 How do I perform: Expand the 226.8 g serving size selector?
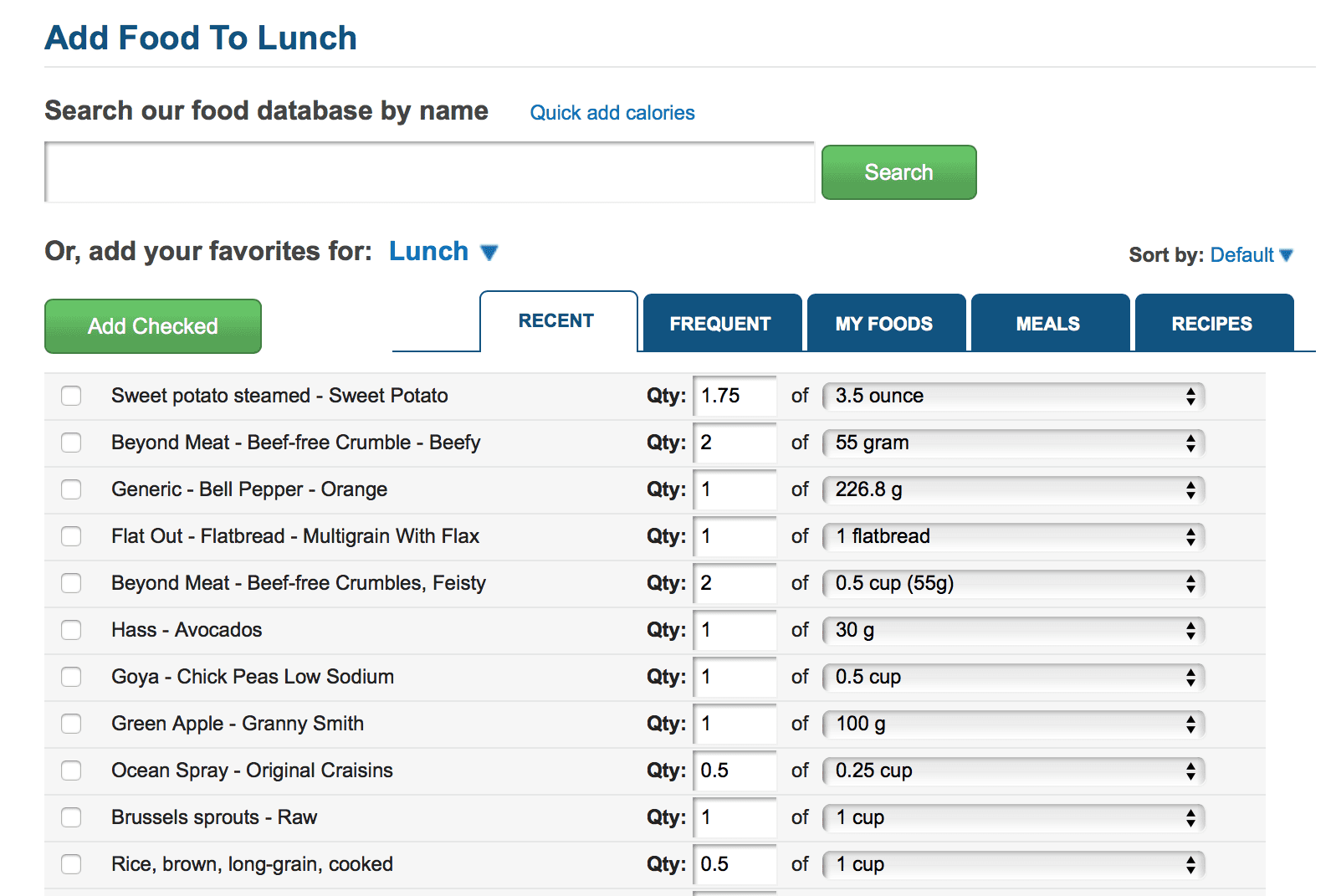1014,489
